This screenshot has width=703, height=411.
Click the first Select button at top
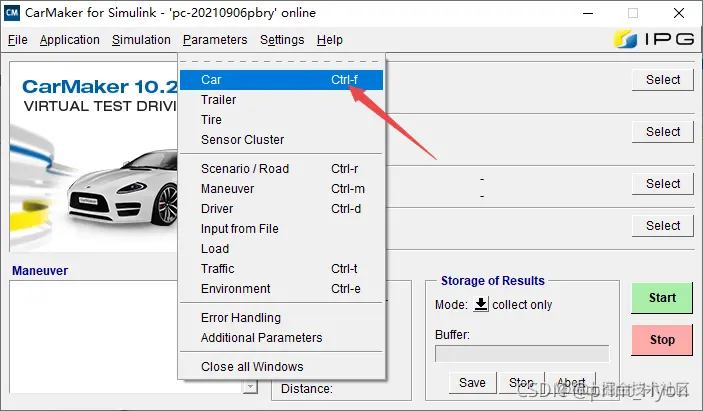pos(663,80)
